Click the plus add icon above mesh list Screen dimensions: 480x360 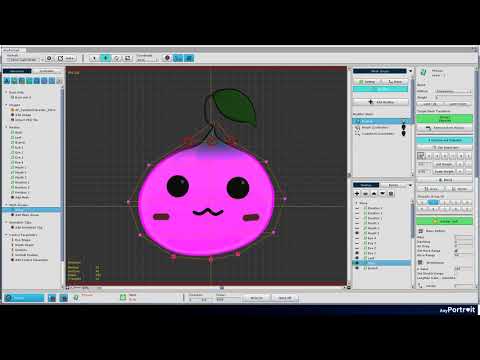click(x=357, y=193)
